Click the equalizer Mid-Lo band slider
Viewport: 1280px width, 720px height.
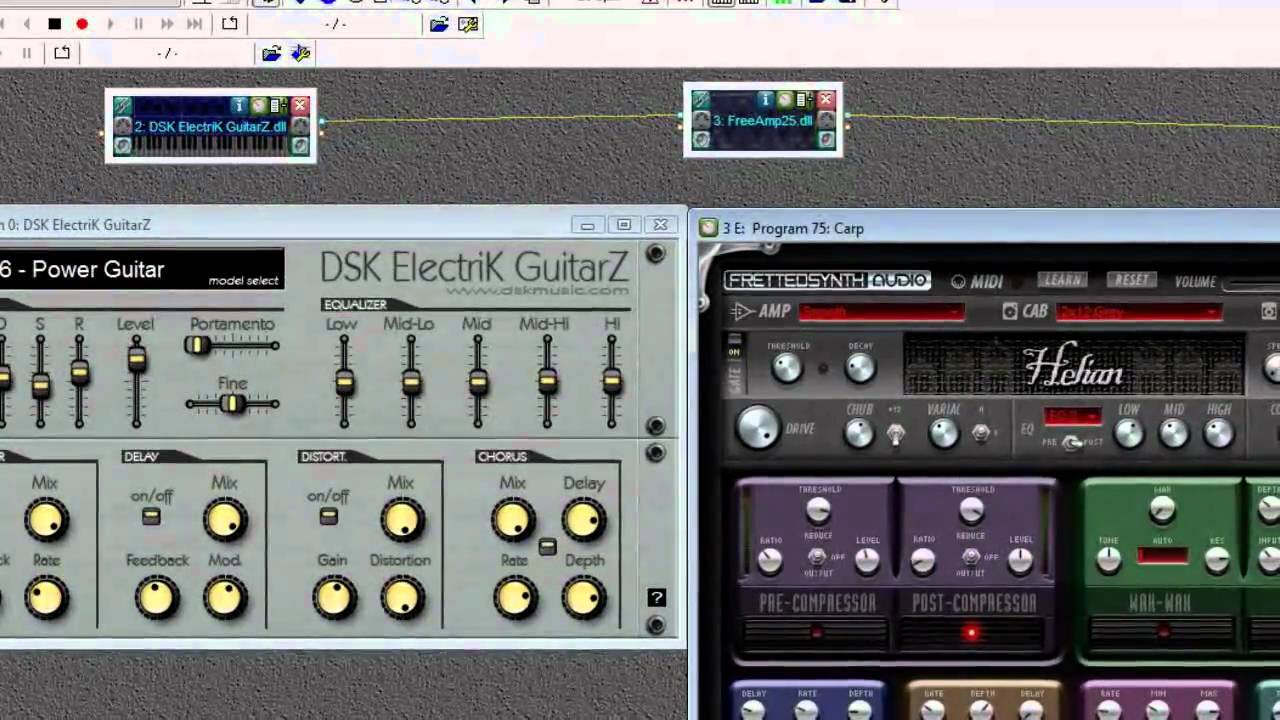411,382
